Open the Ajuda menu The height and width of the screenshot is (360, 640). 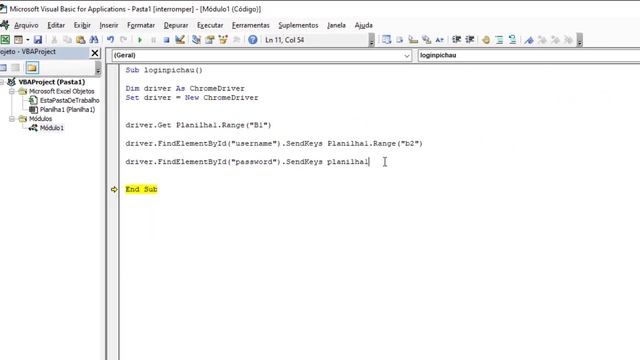363,25
